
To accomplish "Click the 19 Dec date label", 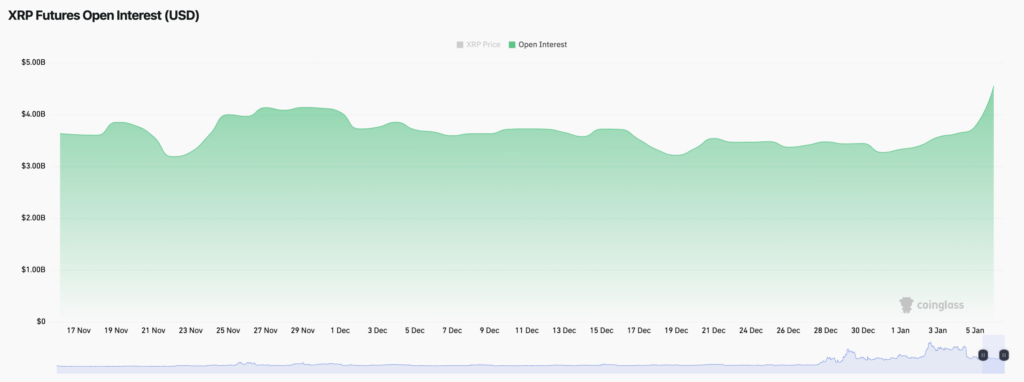I will 676,330.
